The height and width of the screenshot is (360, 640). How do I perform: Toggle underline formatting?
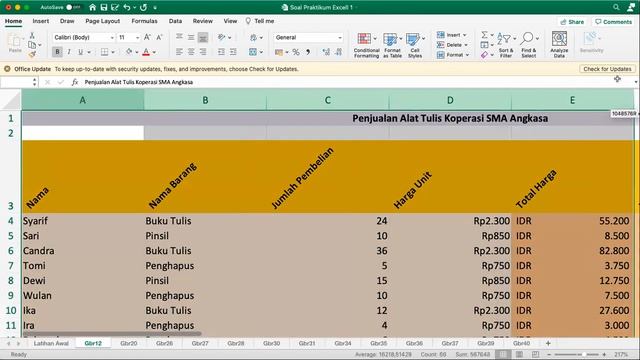click(x=80, y=52)
